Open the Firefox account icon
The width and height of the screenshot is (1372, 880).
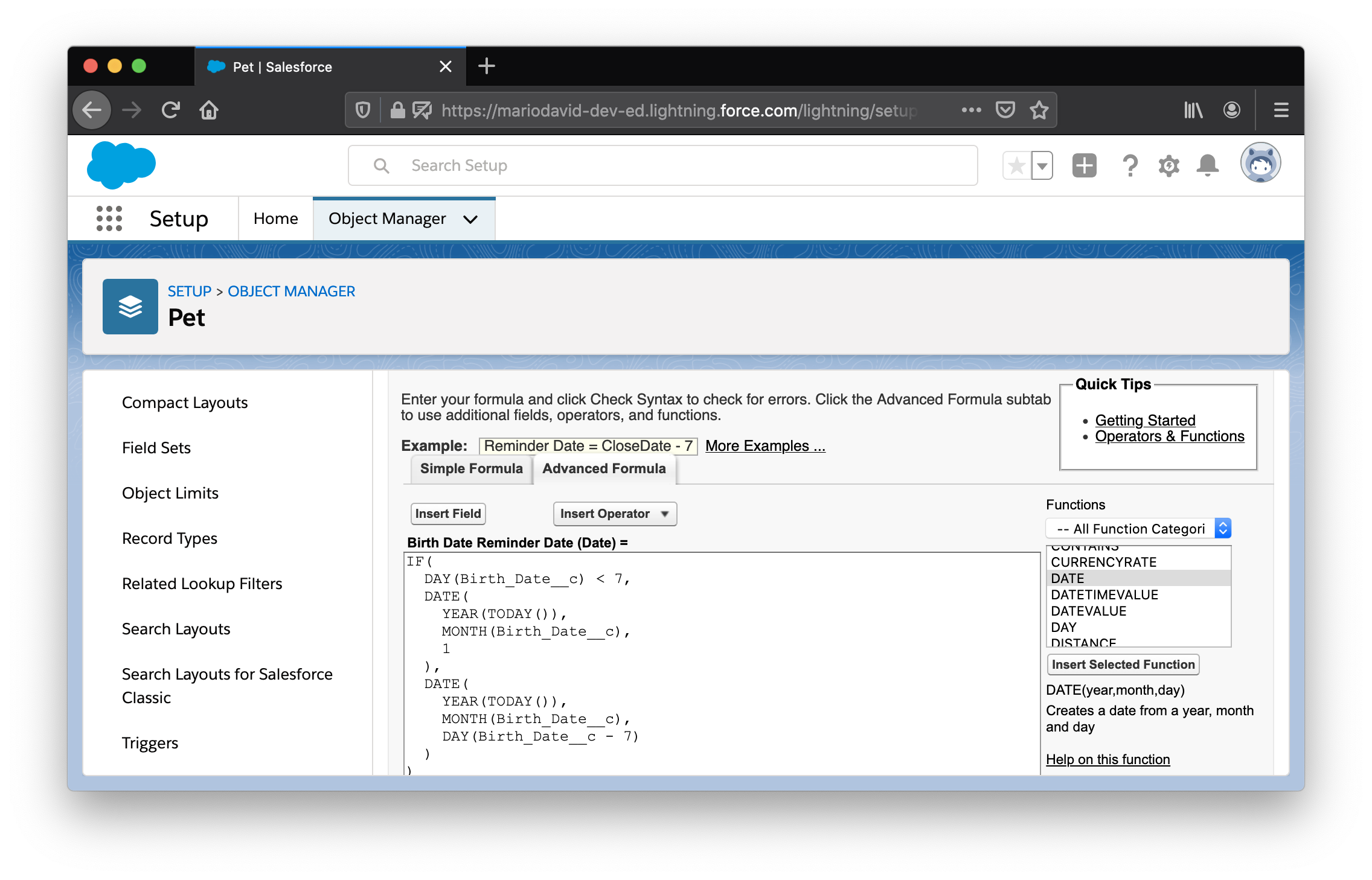coord(1232,110)
